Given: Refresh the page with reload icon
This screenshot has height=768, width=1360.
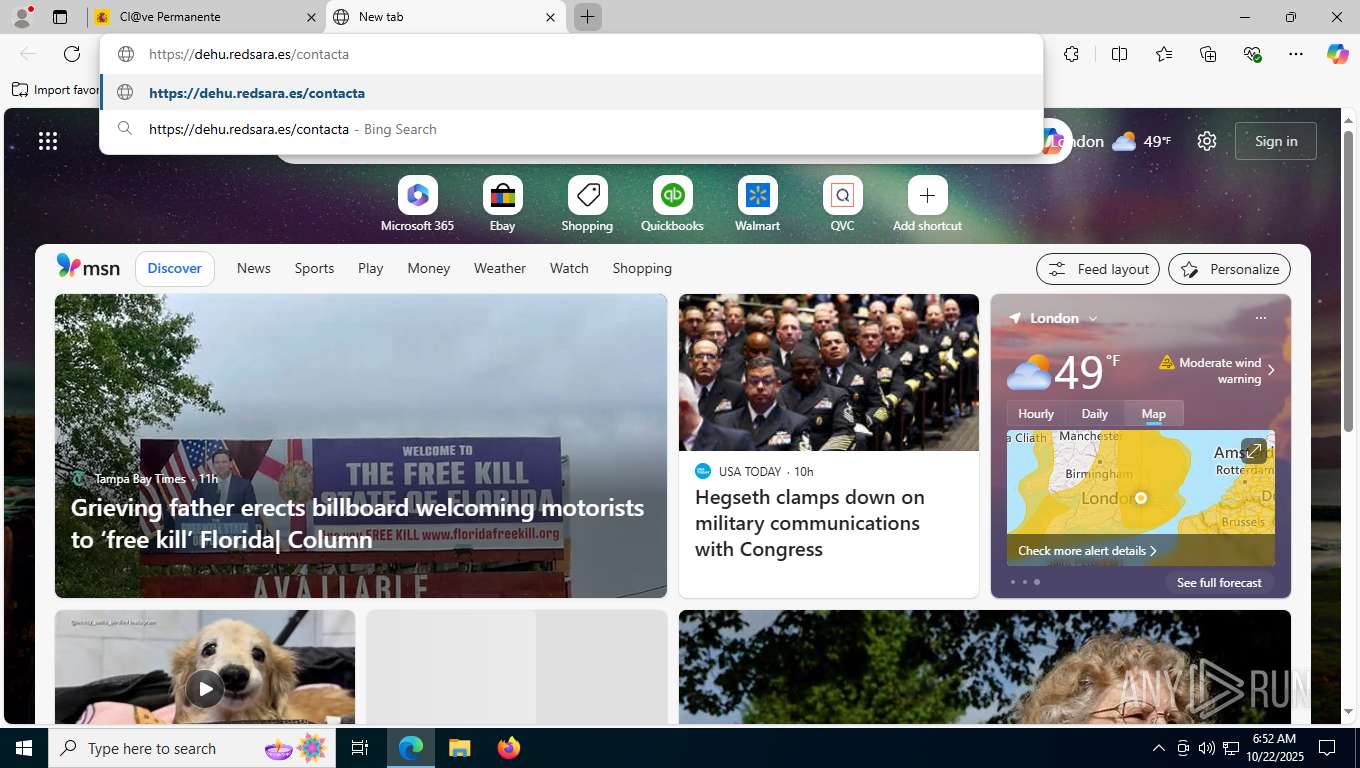Looking at the screenshot, I should [x=72, y=54].
